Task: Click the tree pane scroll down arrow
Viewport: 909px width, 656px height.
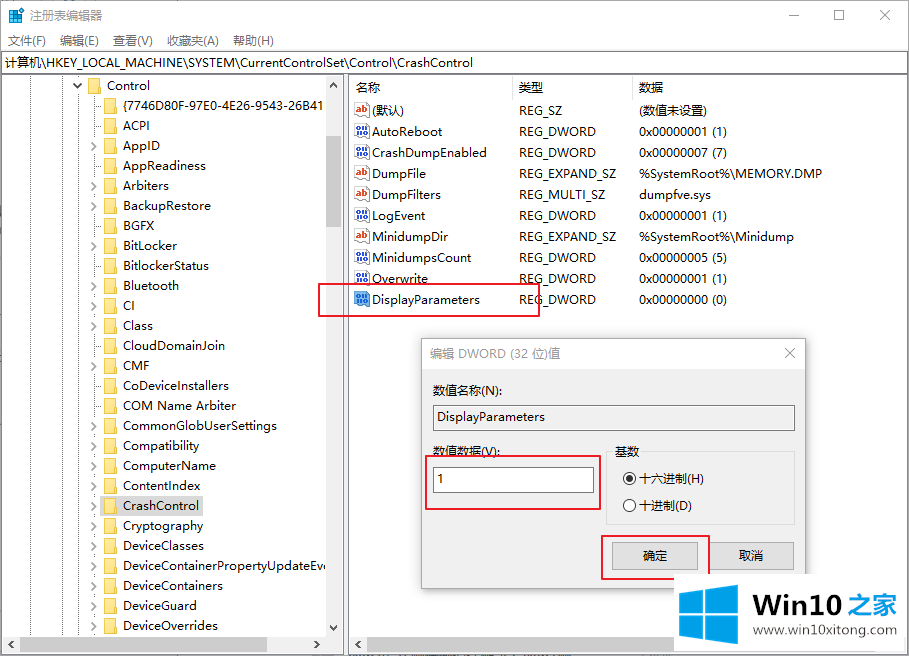Action: pyautogui.click(x=333, y=628)
